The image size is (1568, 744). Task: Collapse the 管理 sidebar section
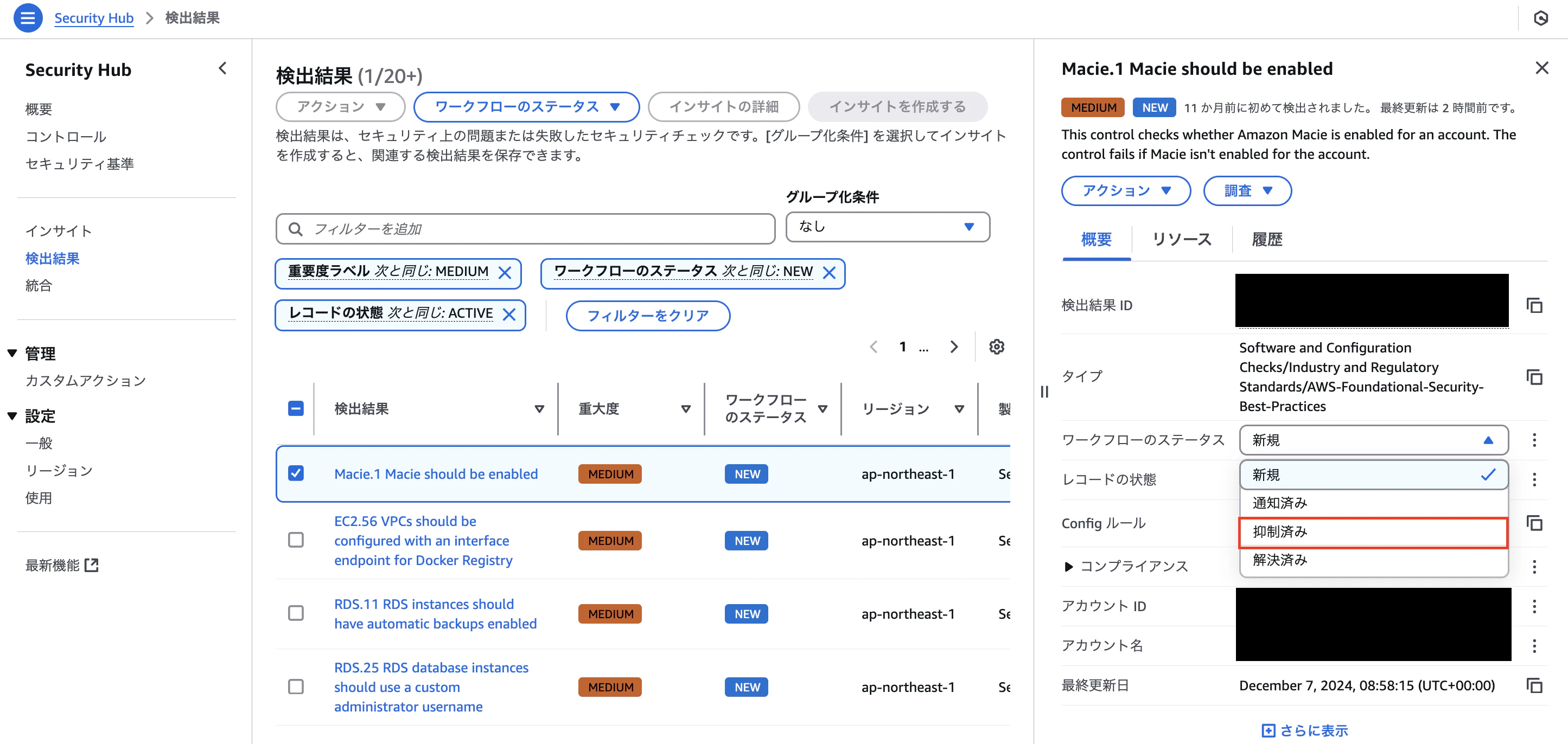(x=11, y=354)
